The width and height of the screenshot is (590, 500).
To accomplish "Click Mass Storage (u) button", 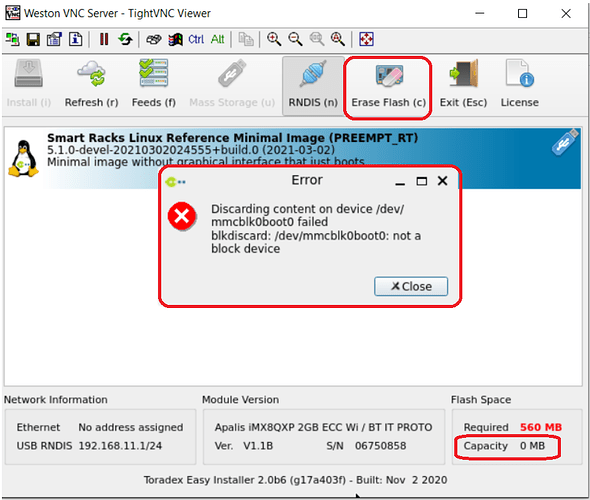I will point(232,85).
